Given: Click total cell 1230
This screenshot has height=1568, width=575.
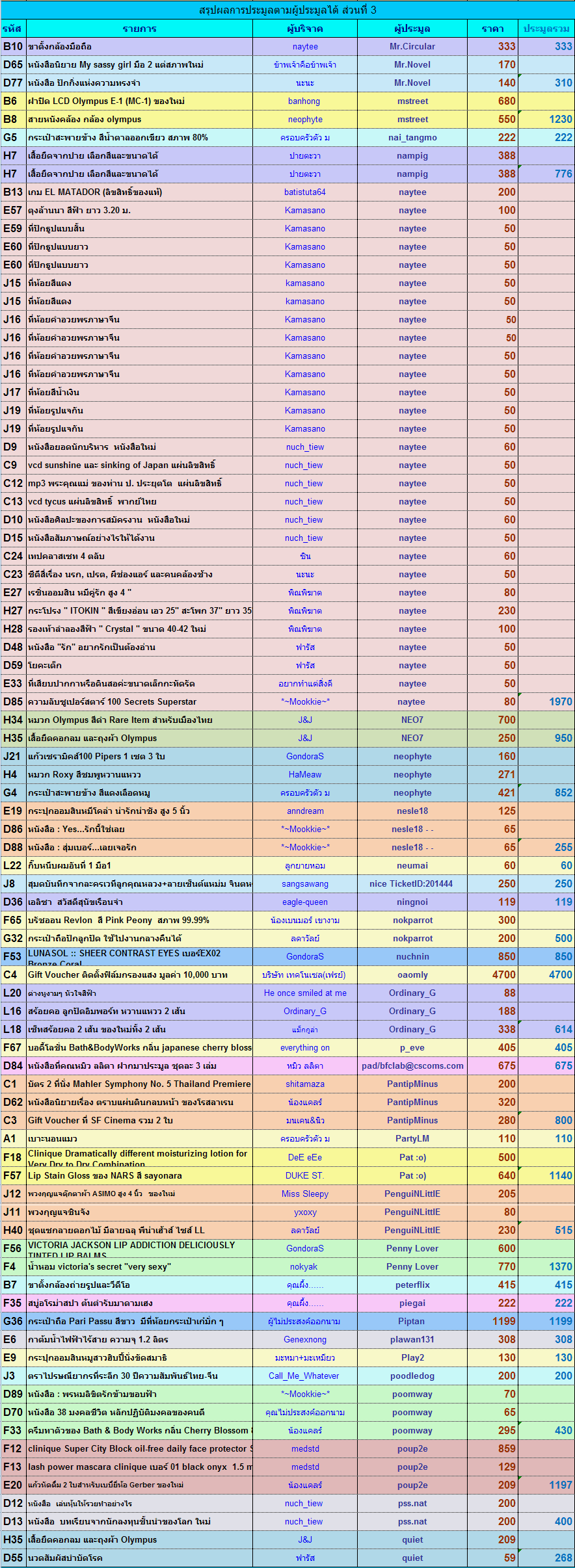Looking at the screenshot, I should coord(546,120).
